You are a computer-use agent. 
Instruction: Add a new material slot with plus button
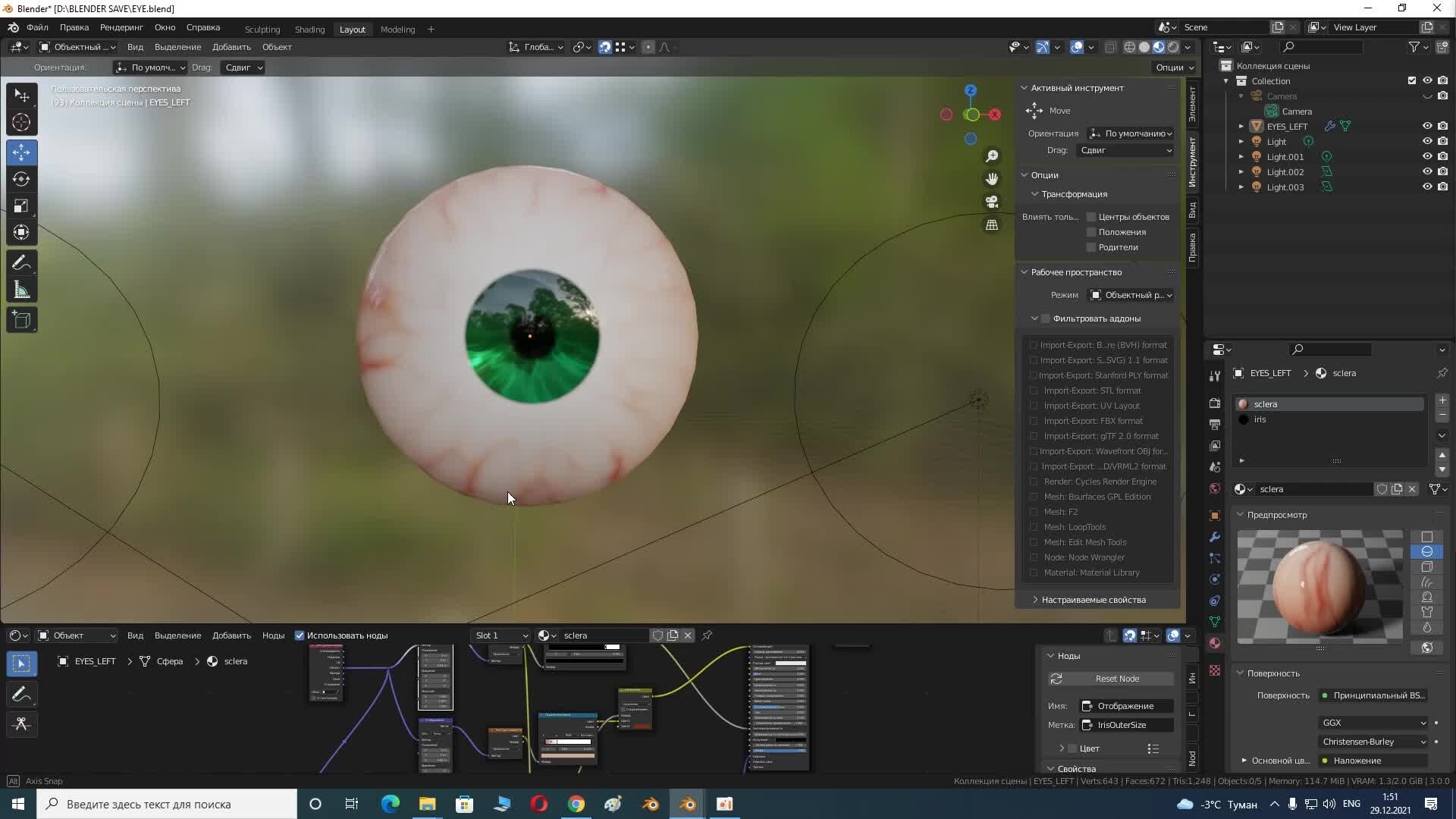[1442, 400]
